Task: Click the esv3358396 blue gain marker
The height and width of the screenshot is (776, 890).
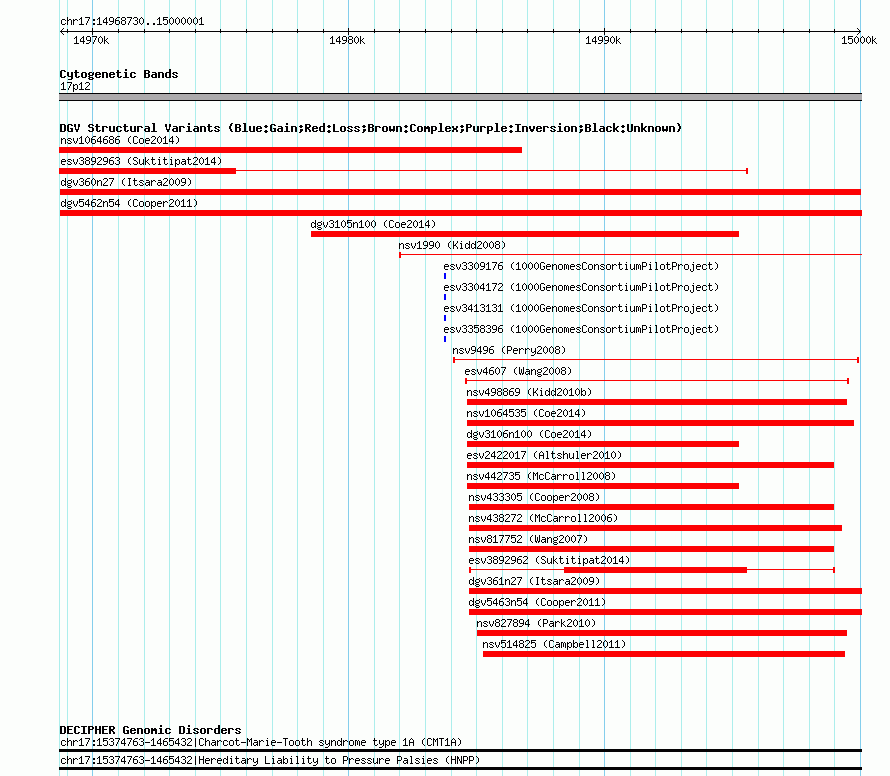Action: point(445,339)
